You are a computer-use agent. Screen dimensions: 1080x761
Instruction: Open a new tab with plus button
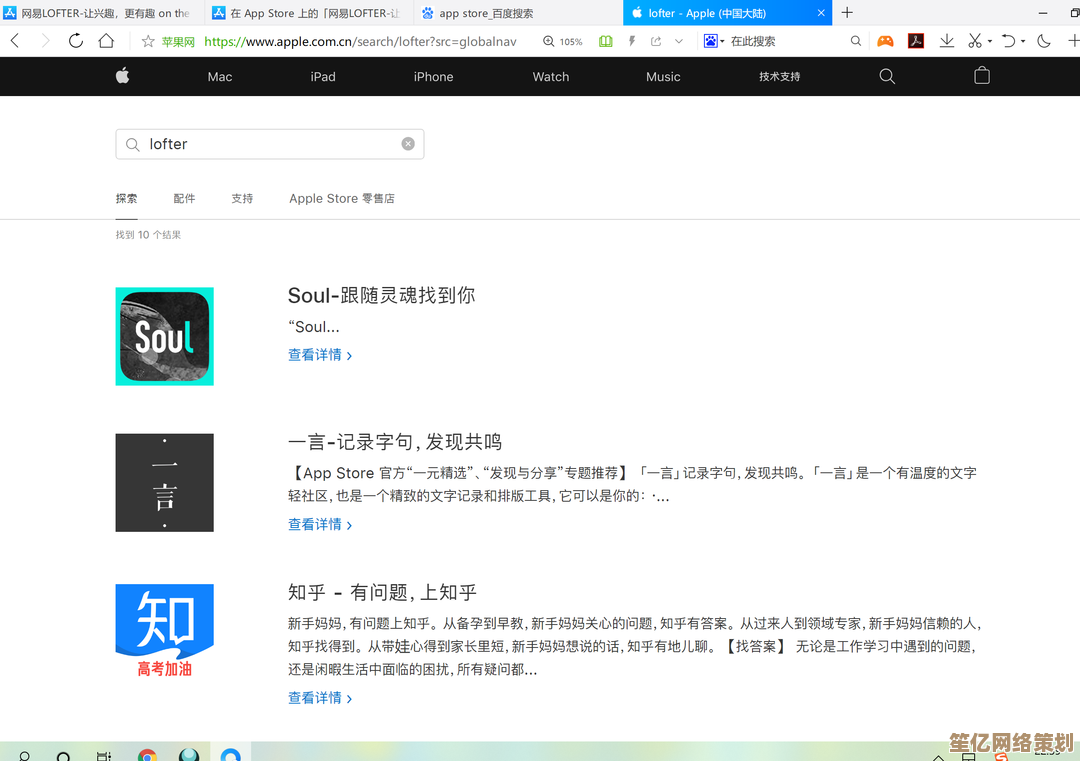click(847, 12)
